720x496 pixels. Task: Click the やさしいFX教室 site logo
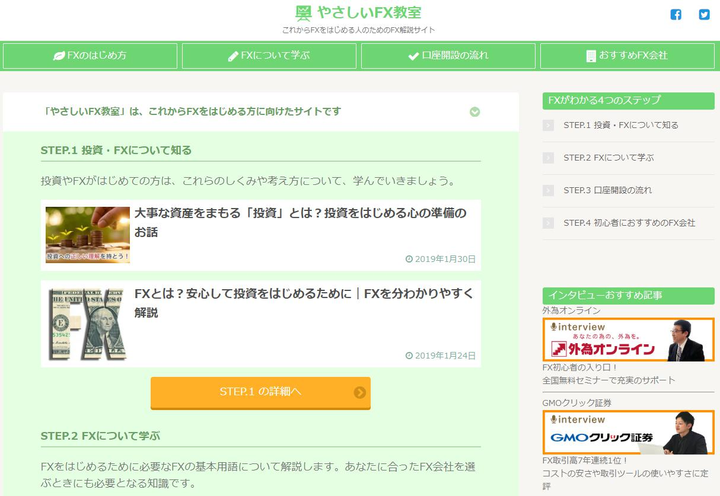(358, 13)
